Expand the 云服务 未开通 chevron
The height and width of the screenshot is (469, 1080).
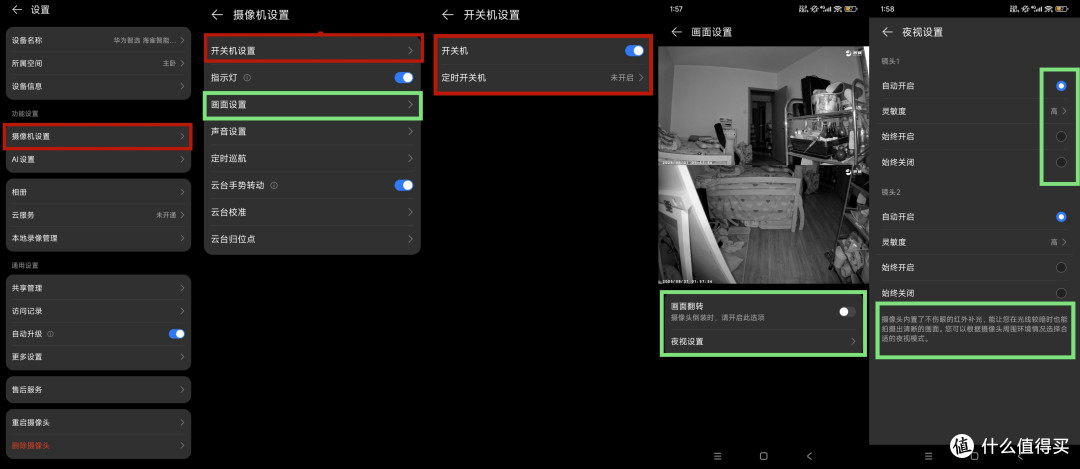182,215
